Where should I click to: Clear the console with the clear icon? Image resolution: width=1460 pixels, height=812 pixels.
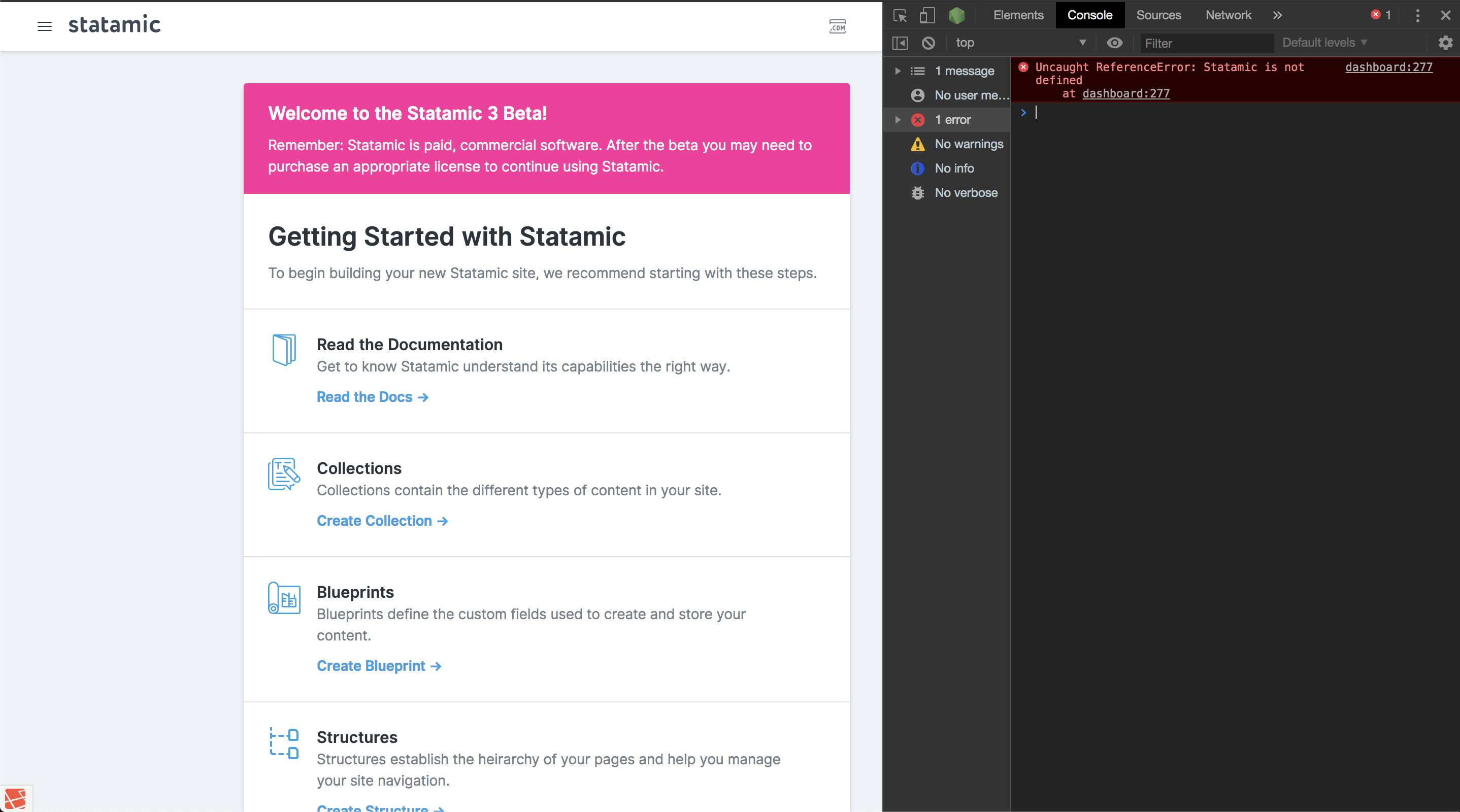928,43
